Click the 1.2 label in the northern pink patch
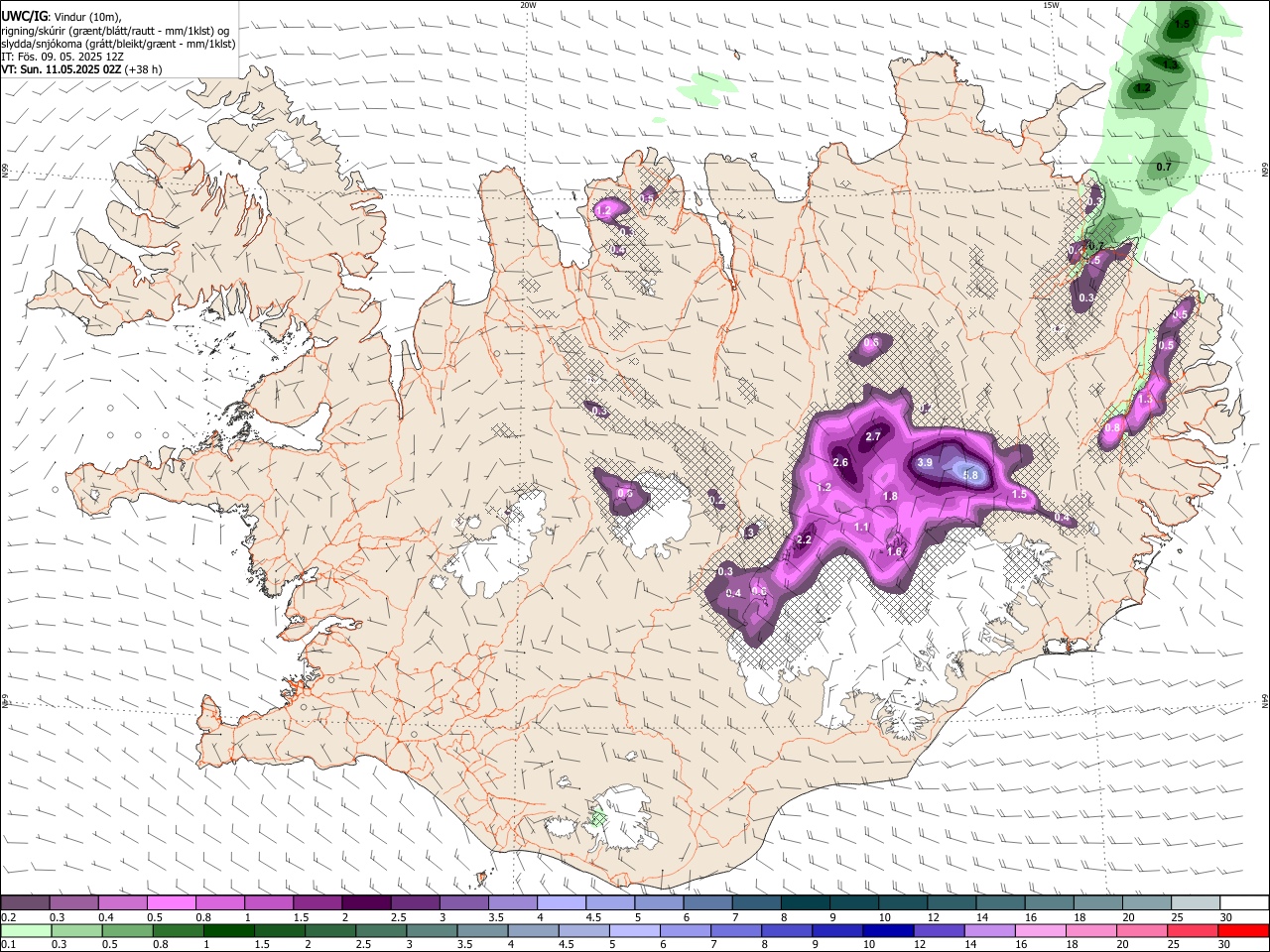 tap(603, 211)
